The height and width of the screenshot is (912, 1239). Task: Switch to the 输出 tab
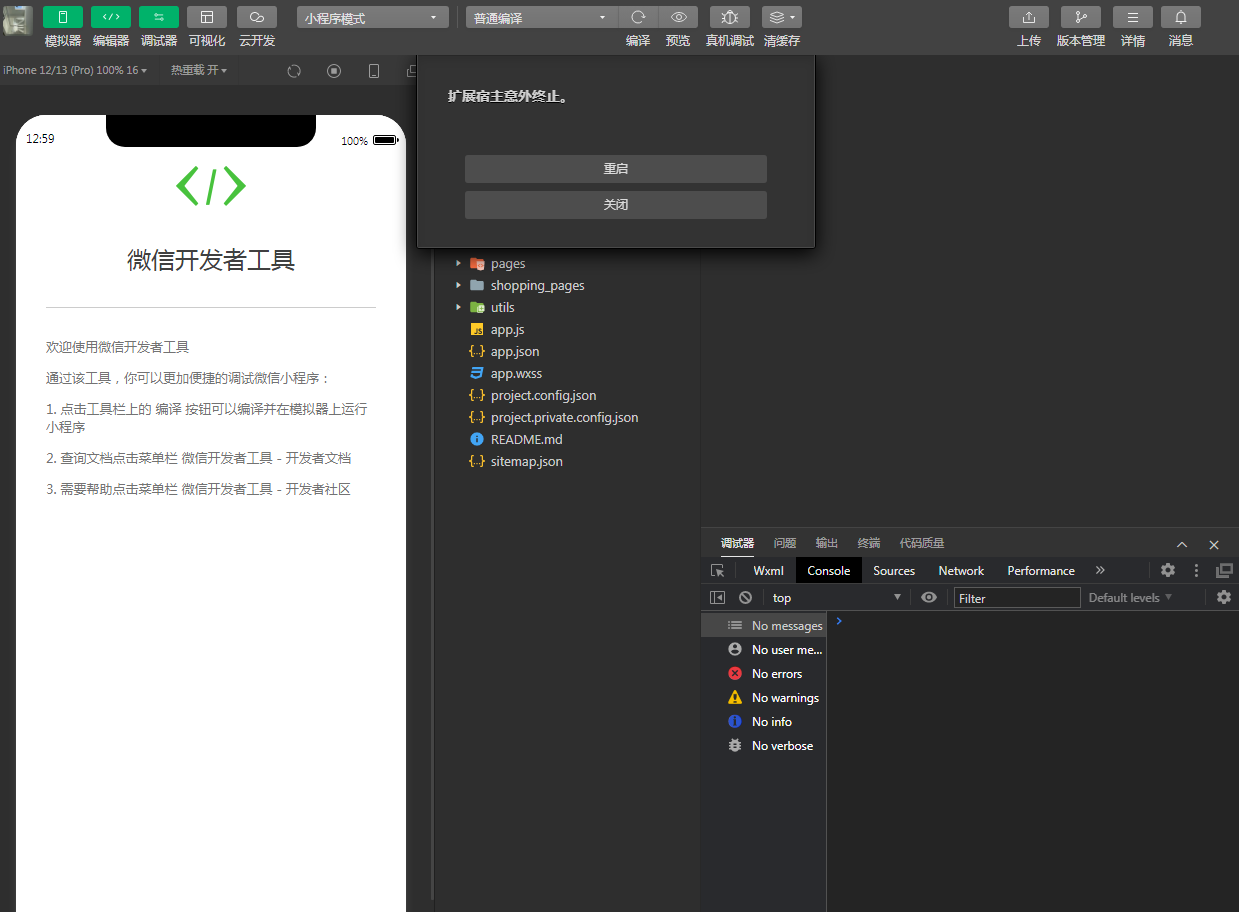827,543
